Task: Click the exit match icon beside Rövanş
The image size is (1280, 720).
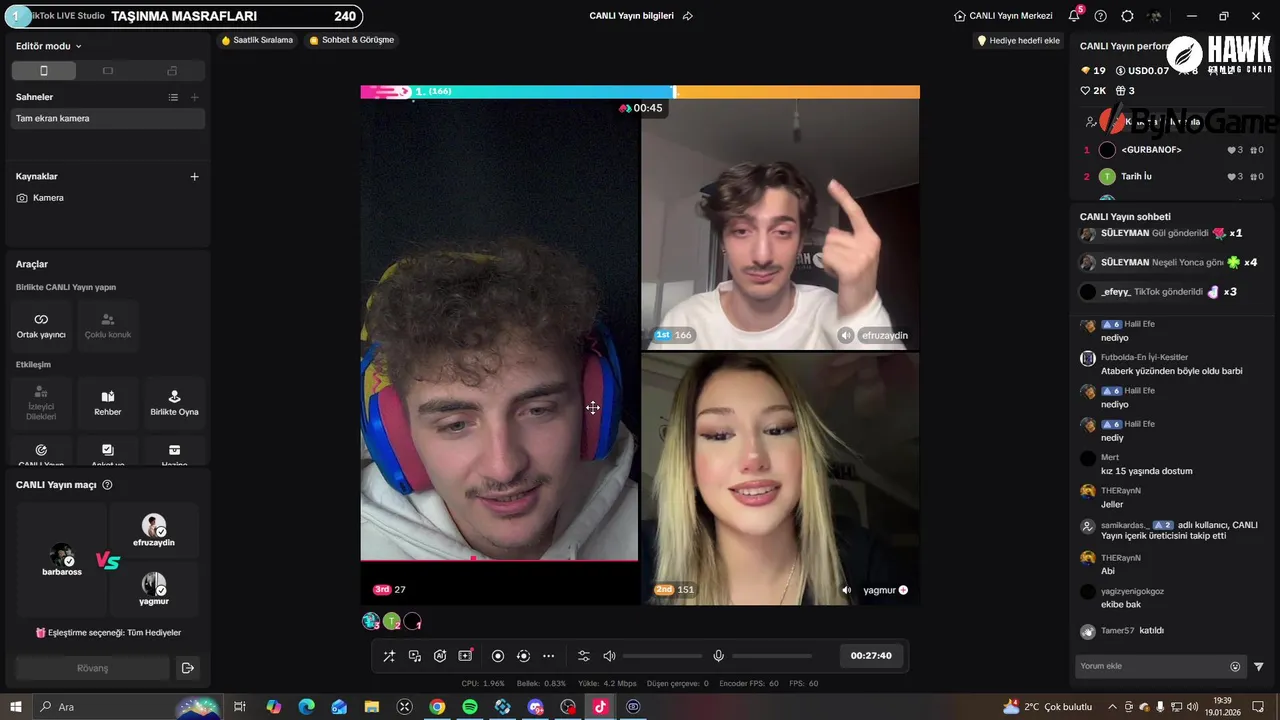Action: (187, 668)
